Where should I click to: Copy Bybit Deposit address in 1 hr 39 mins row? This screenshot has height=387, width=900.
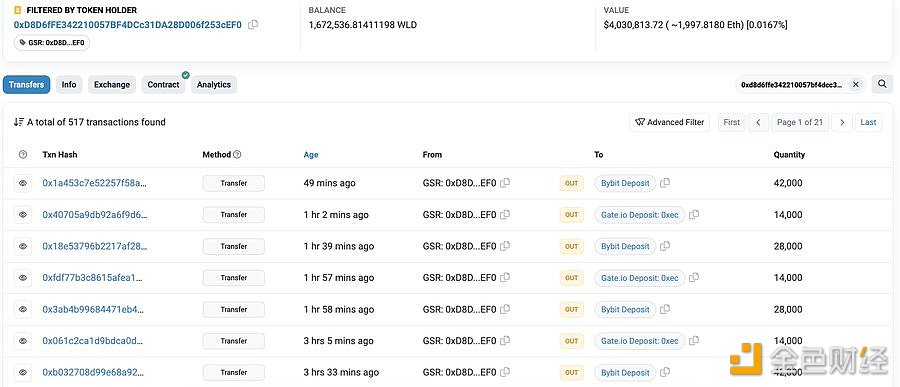click(665, 246)
